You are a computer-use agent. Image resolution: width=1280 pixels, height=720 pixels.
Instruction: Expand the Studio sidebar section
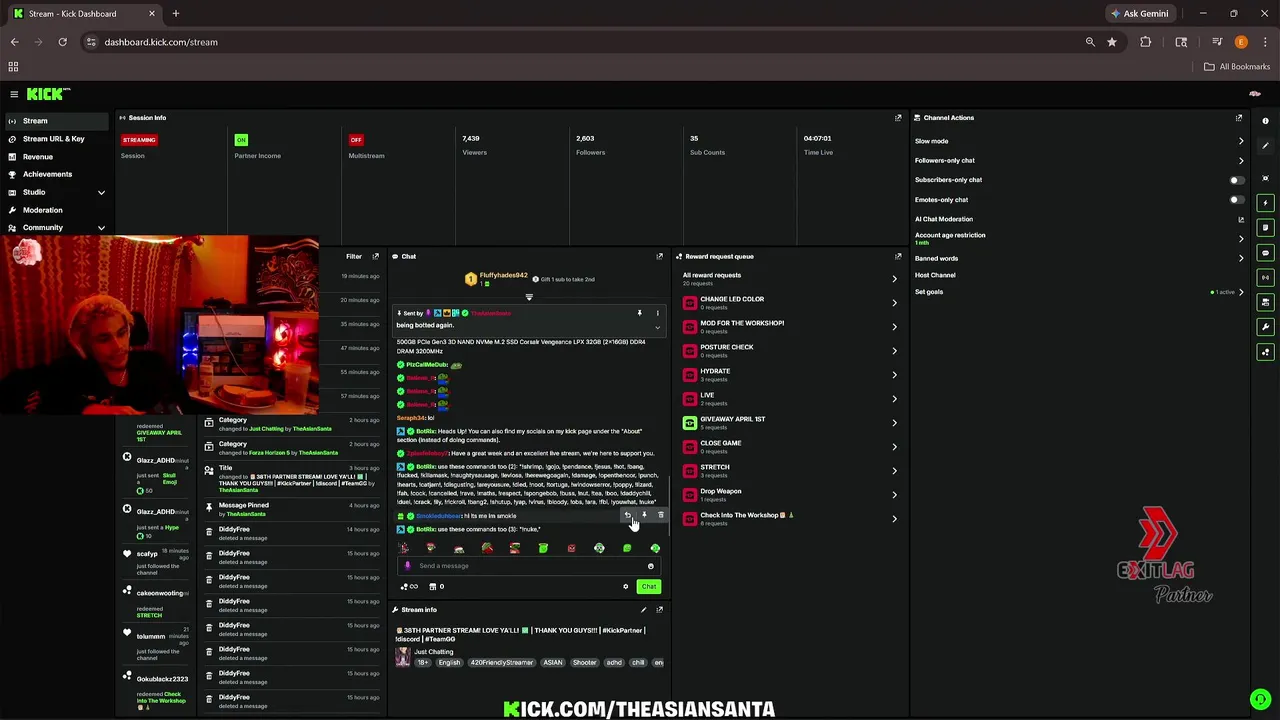(101, 192)
